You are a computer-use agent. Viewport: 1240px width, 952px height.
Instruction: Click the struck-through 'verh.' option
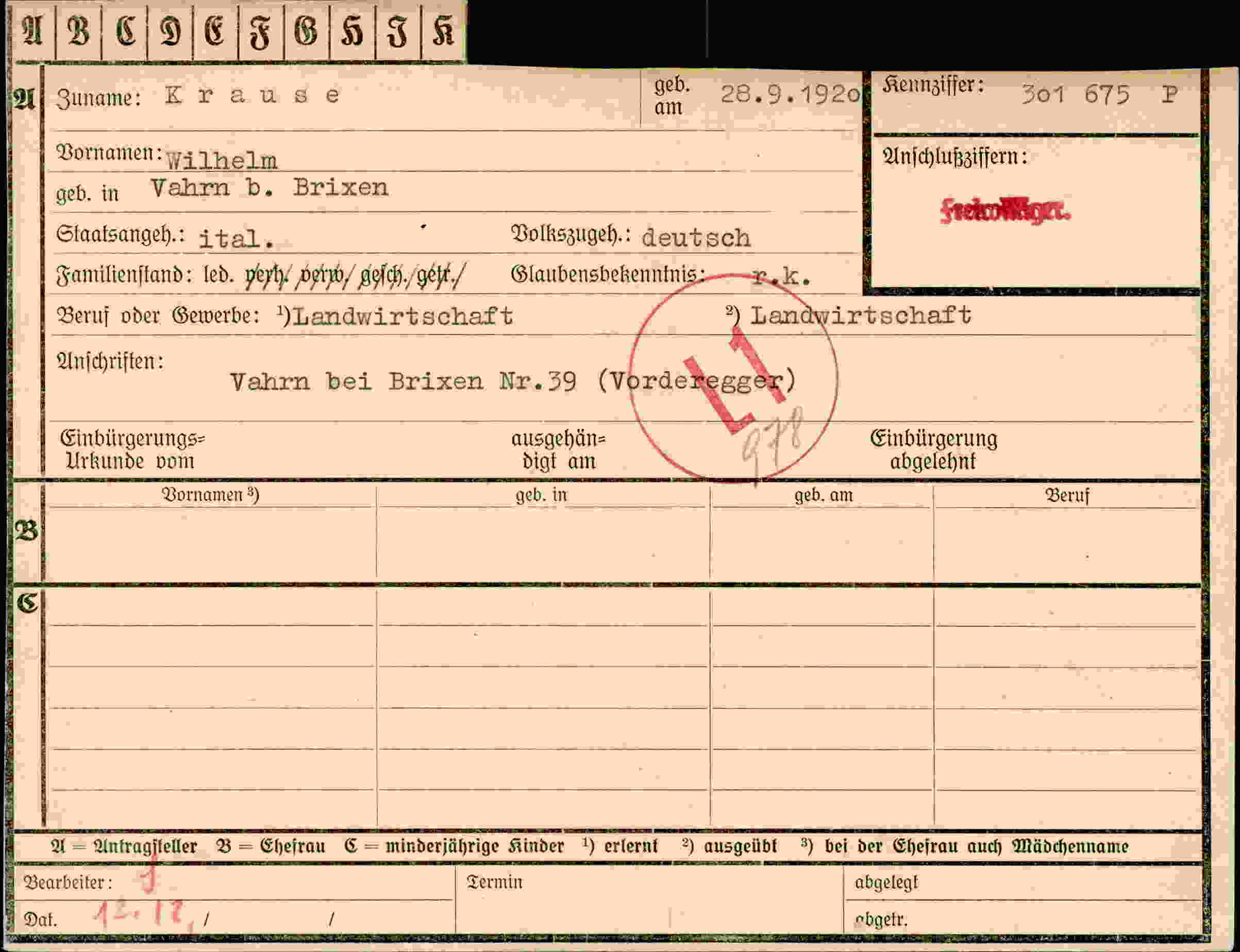(266, 276)
